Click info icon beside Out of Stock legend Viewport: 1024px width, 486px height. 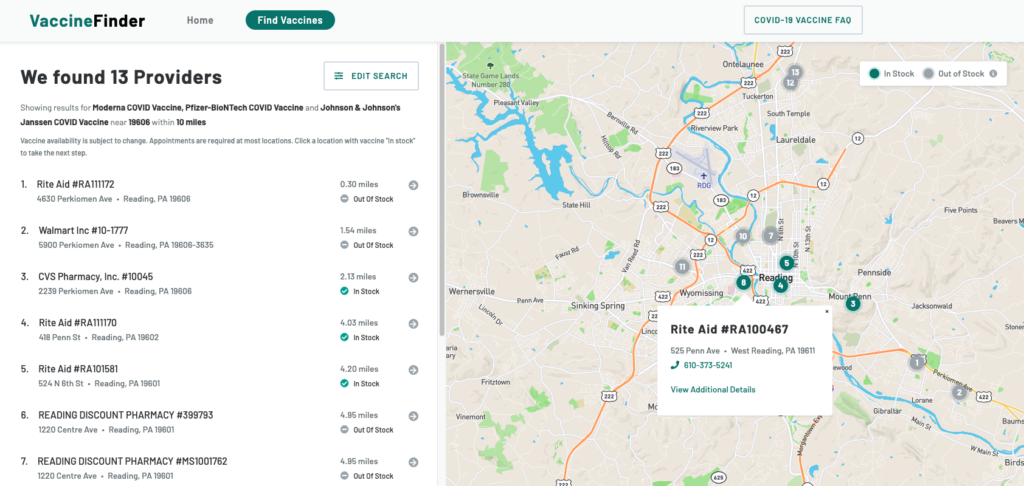(993, 74)
